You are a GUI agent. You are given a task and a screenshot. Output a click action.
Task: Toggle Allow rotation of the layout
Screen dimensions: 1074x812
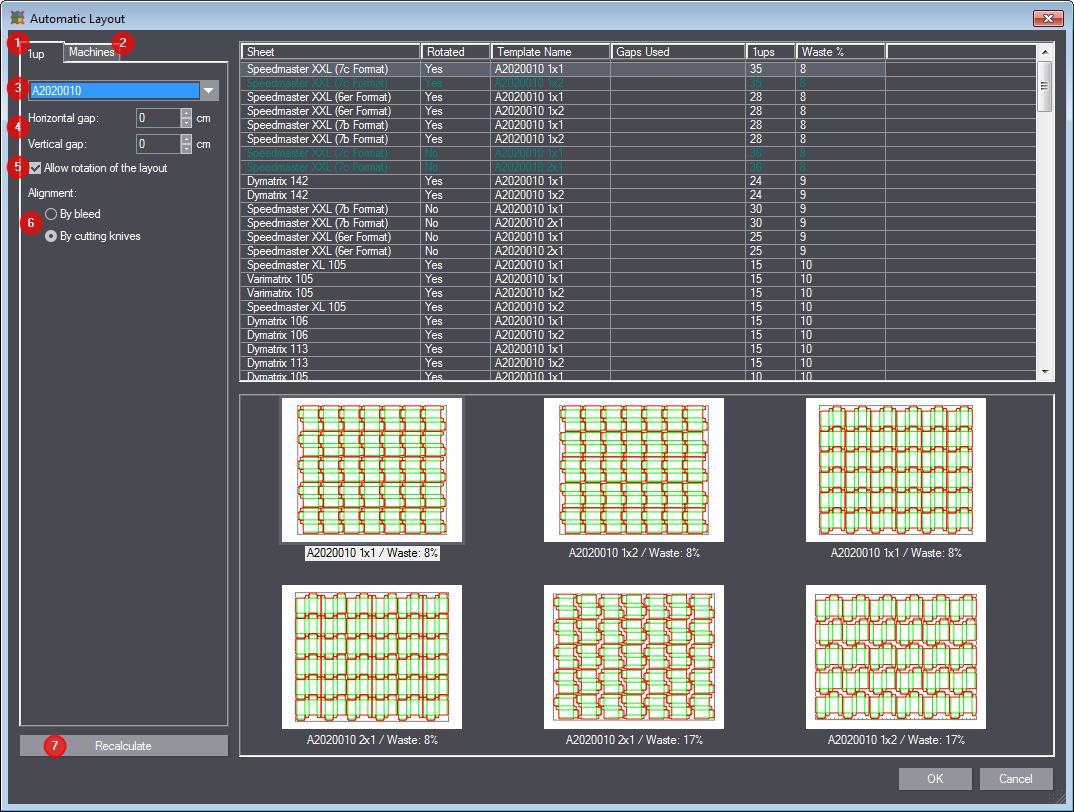(x=37, y=168)
